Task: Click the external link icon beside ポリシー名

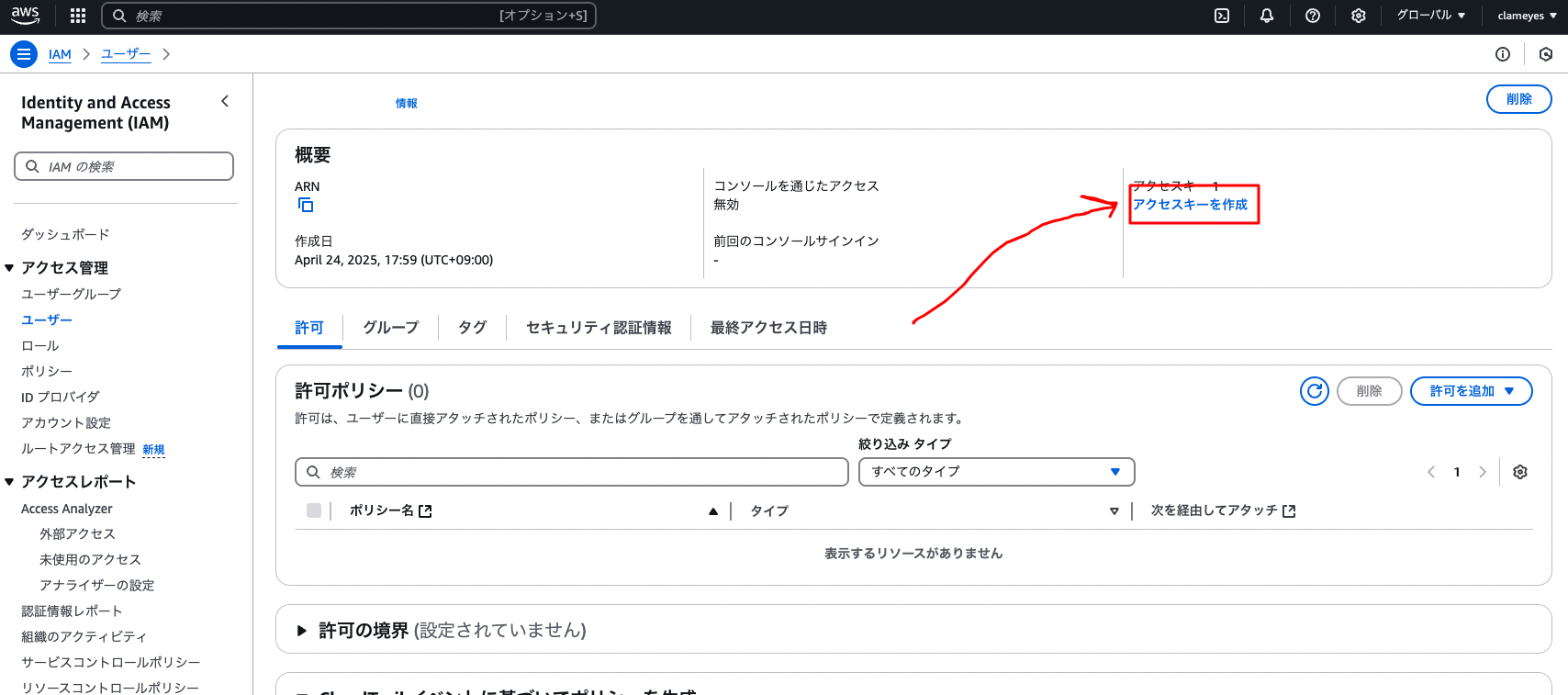Action: click(x=425, y=511)
